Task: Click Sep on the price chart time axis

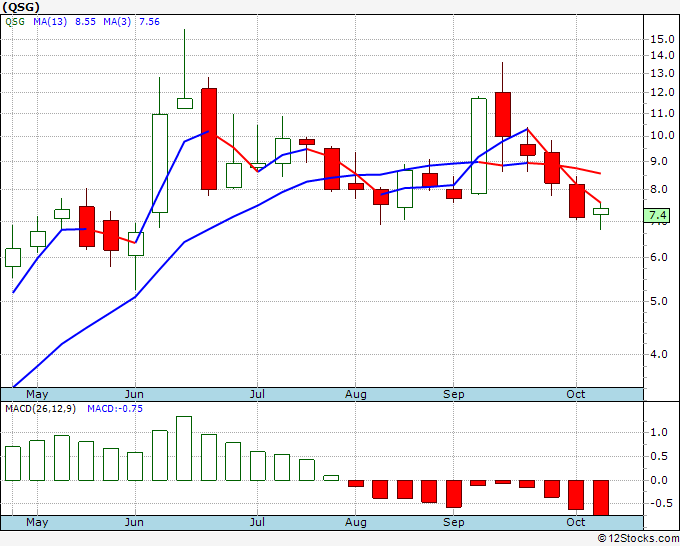Action: click(454, 394)
